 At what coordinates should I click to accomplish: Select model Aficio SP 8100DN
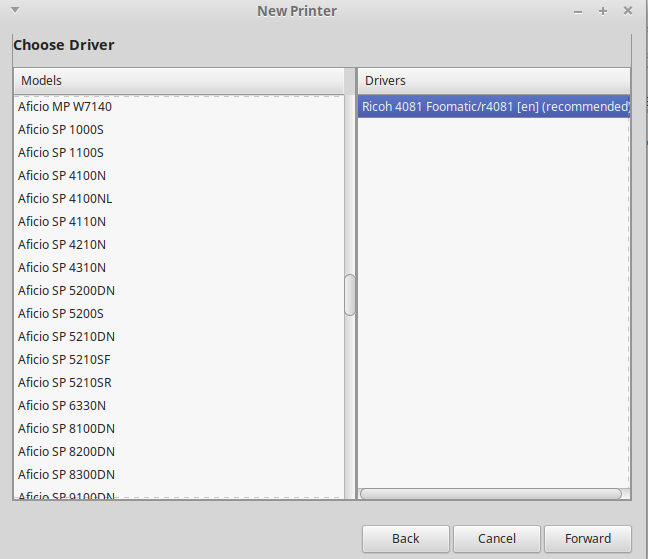click(x=179, y=429)
